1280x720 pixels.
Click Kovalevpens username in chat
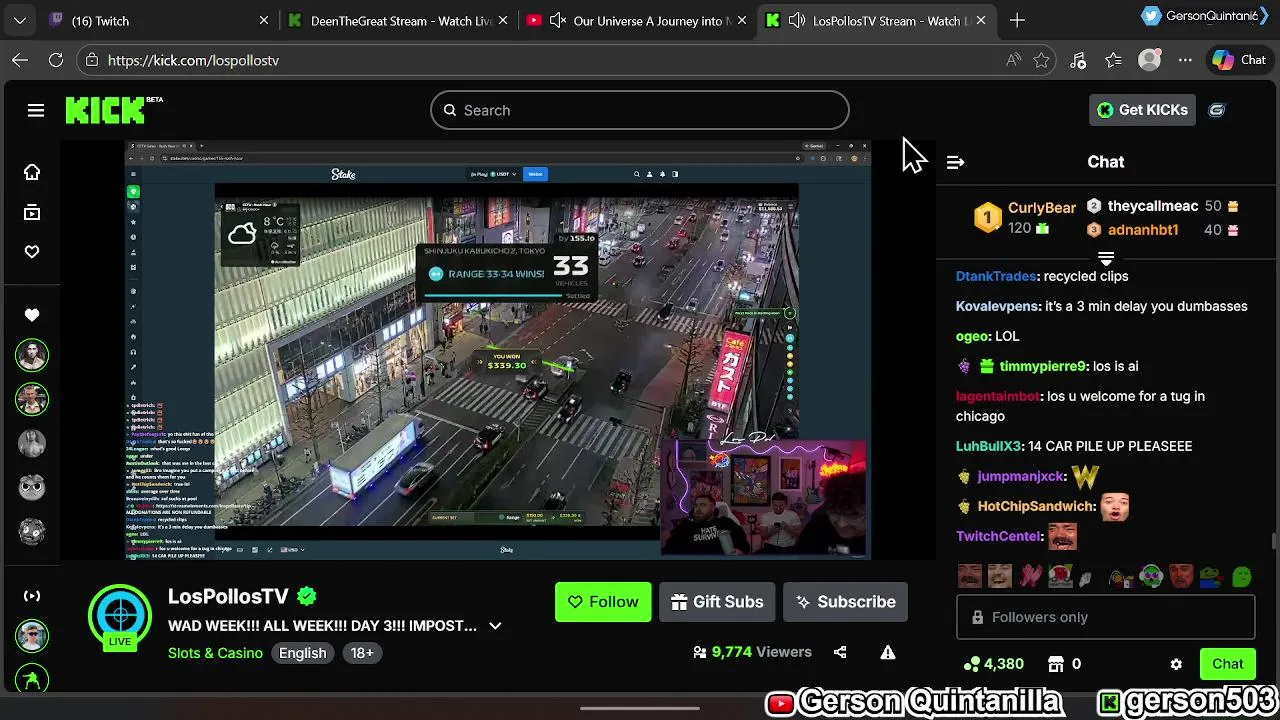point(998,306)
